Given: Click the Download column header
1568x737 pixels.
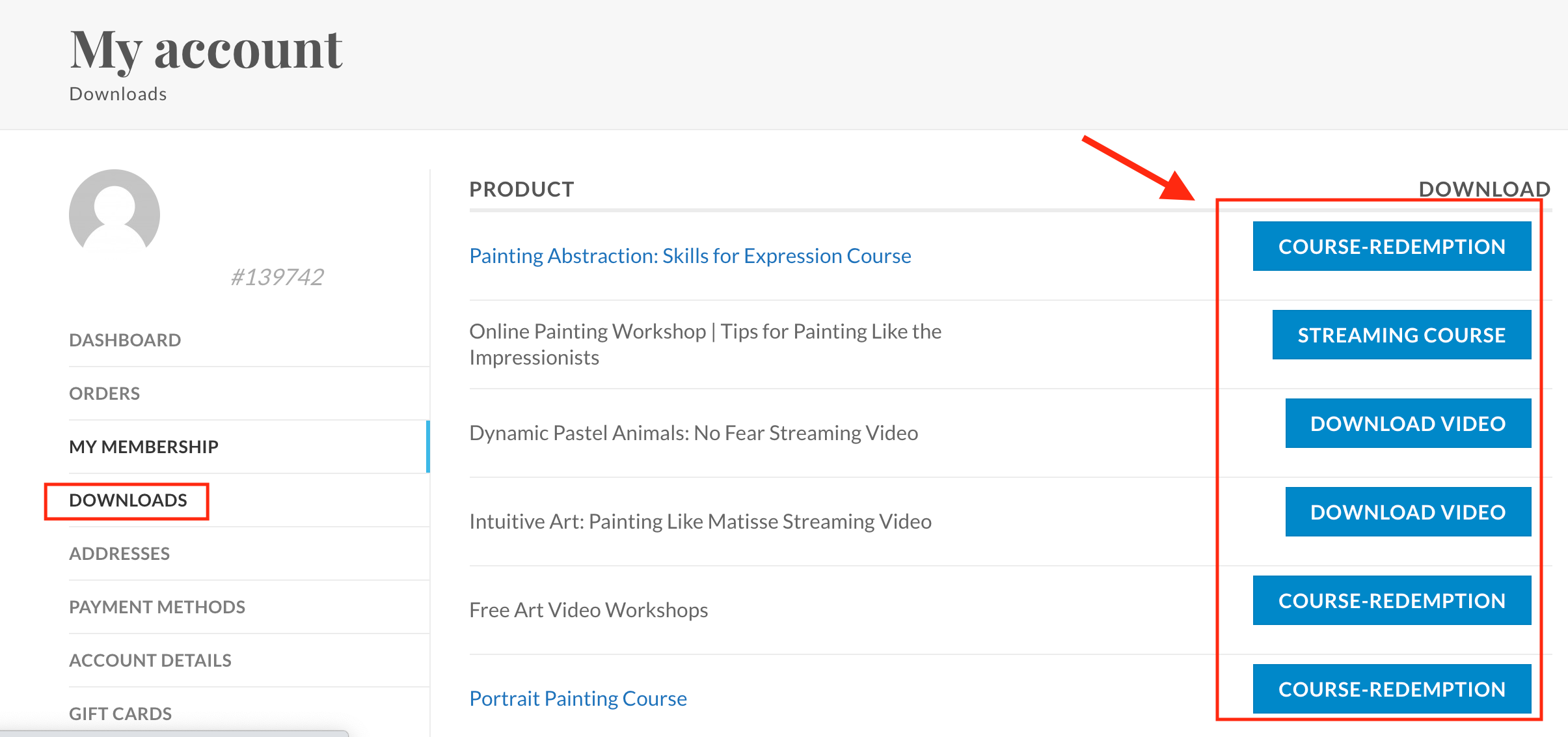Looking at the screenshot, I should coord(1485,189).
